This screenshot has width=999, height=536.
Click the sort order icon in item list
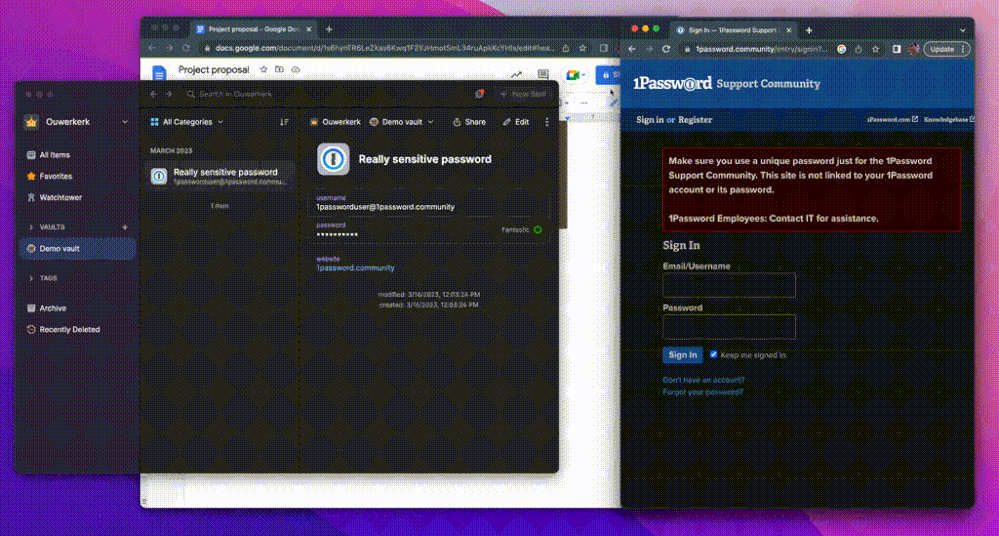point(284,122)
